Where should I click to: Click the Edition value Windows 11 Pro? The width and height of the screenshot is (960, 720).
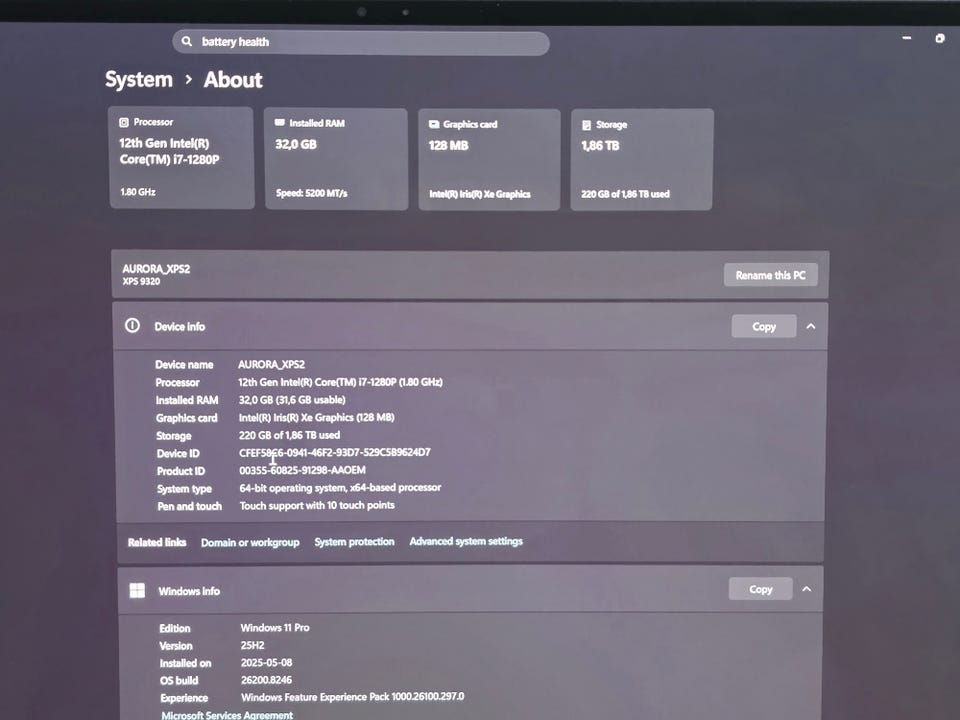(275, 628)
